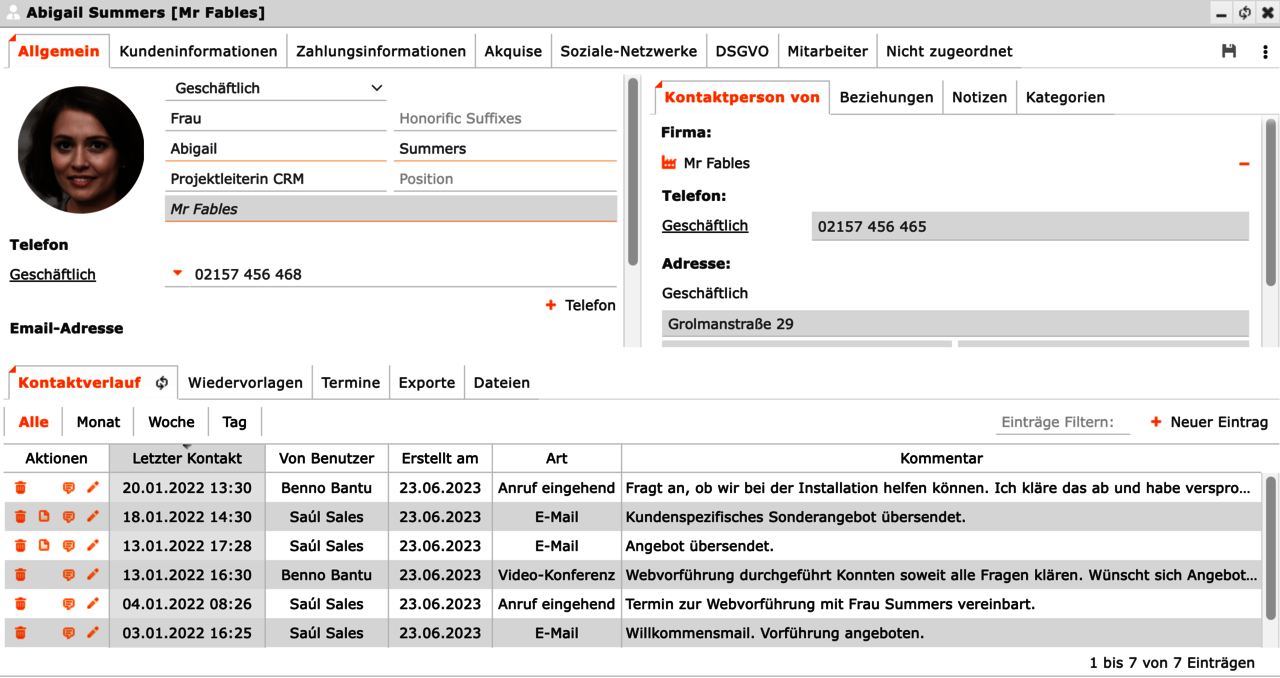Viewport: 1280px width, 678px height.
Task: Click the save disk icon
Action: pyautogui.click(x=1229, y=51)
